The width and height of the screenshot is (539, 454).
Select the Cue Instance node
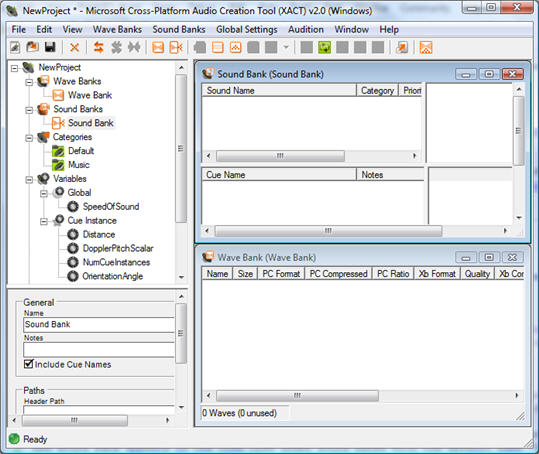[92, 220]
